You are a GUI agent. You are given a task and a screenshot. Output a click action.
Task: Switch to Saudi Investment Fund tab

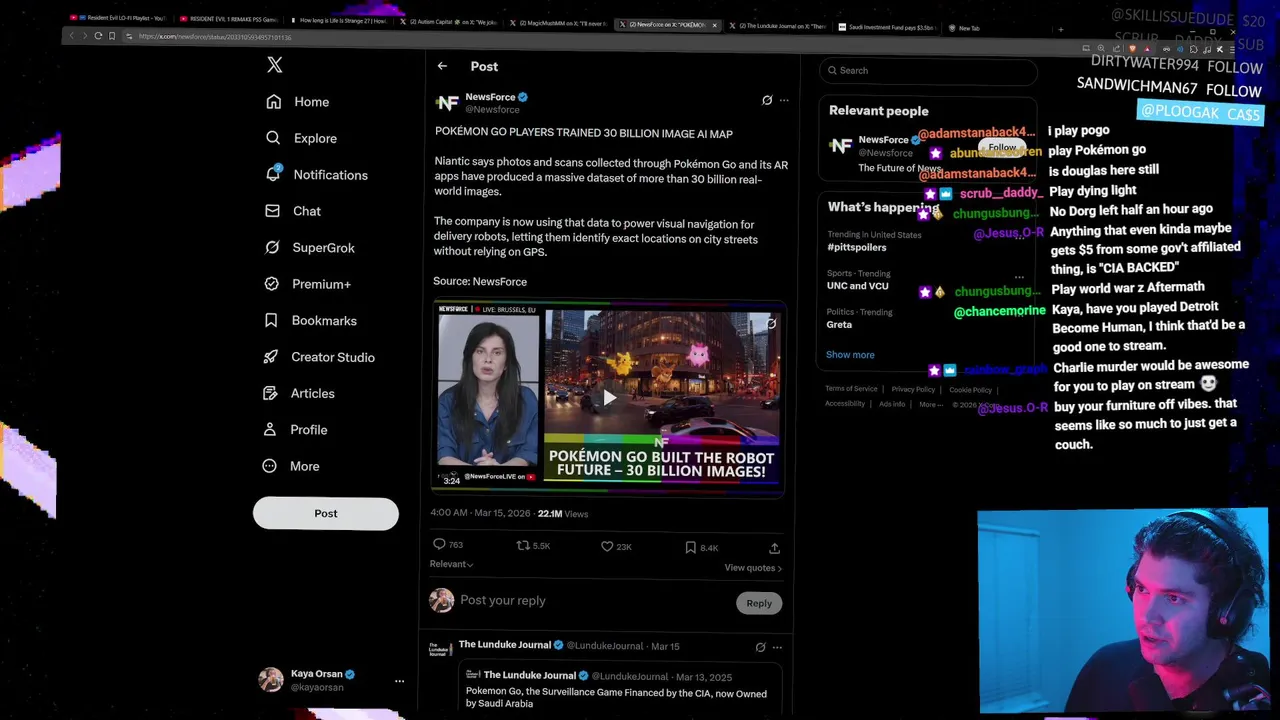tap(887, 27)
